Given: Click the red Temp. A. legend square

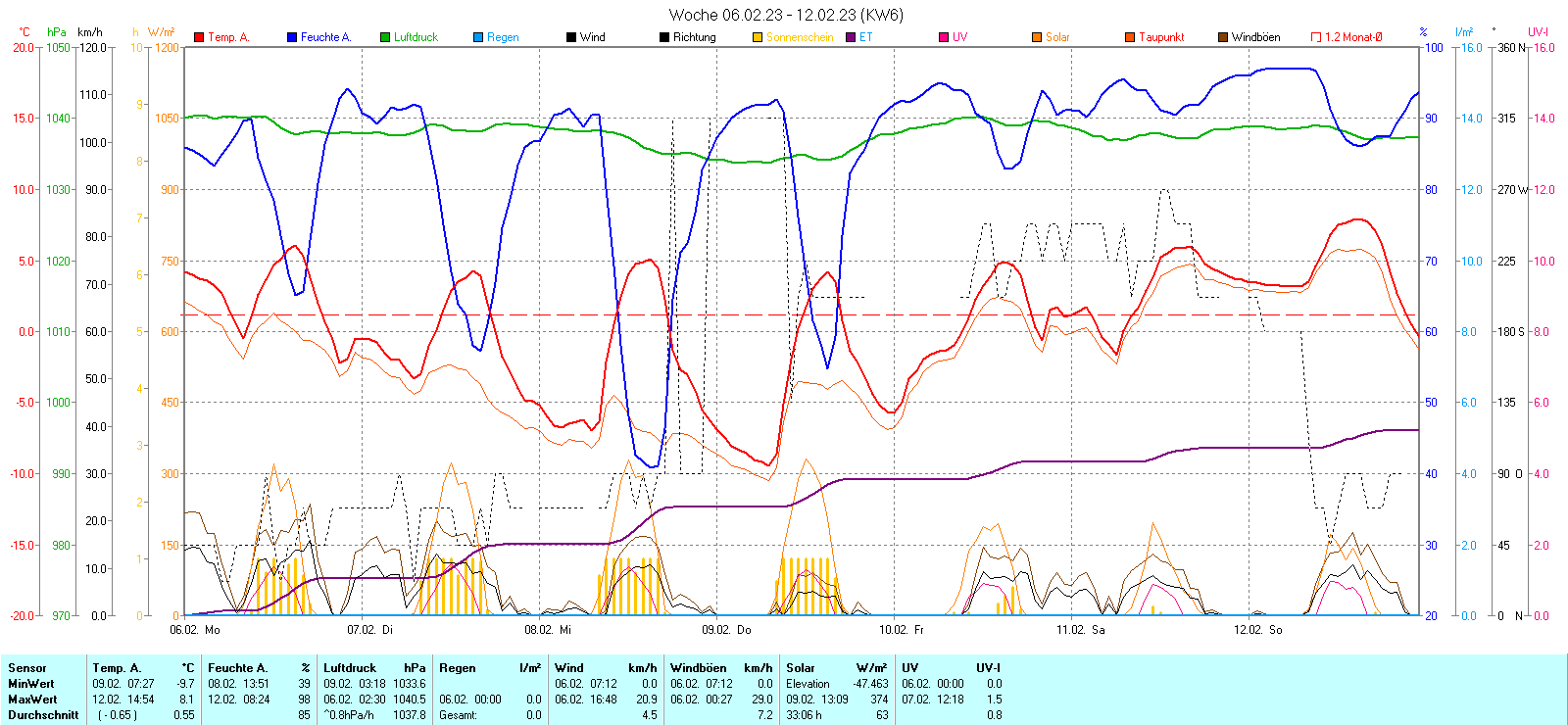Looking at the screenshot, I should click(199, 37).
